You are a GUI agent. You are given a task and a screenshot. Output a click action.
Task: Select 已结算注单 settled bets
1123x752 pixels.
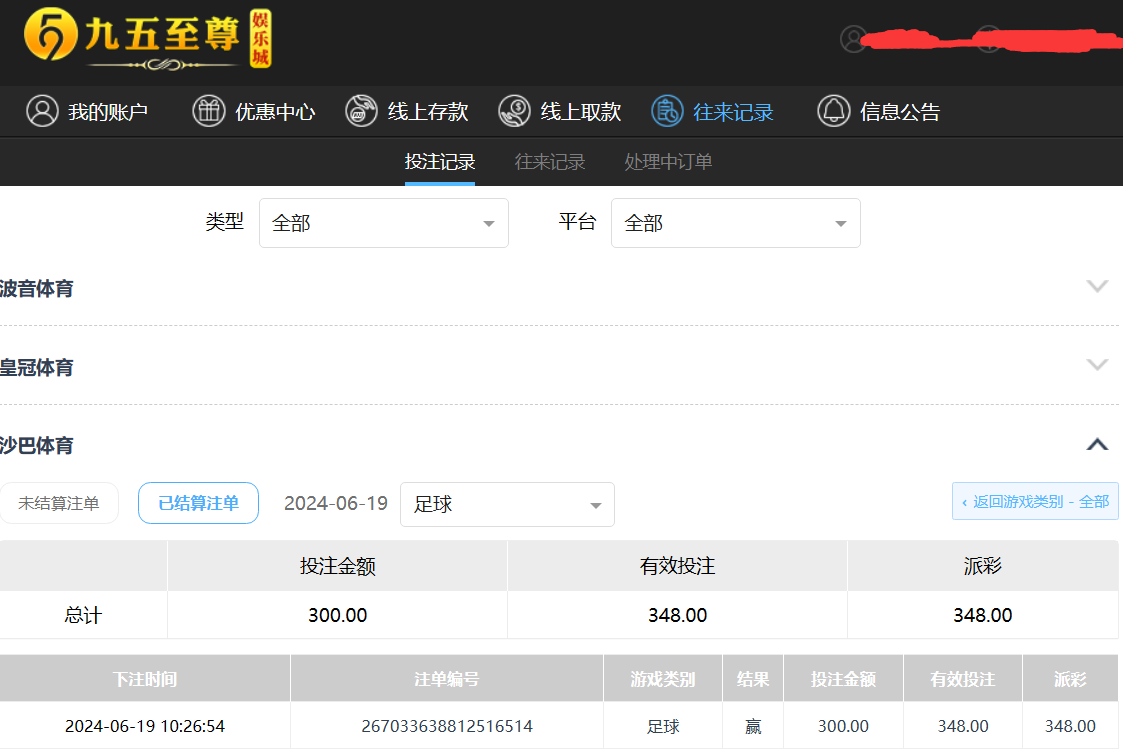point(198,503)
